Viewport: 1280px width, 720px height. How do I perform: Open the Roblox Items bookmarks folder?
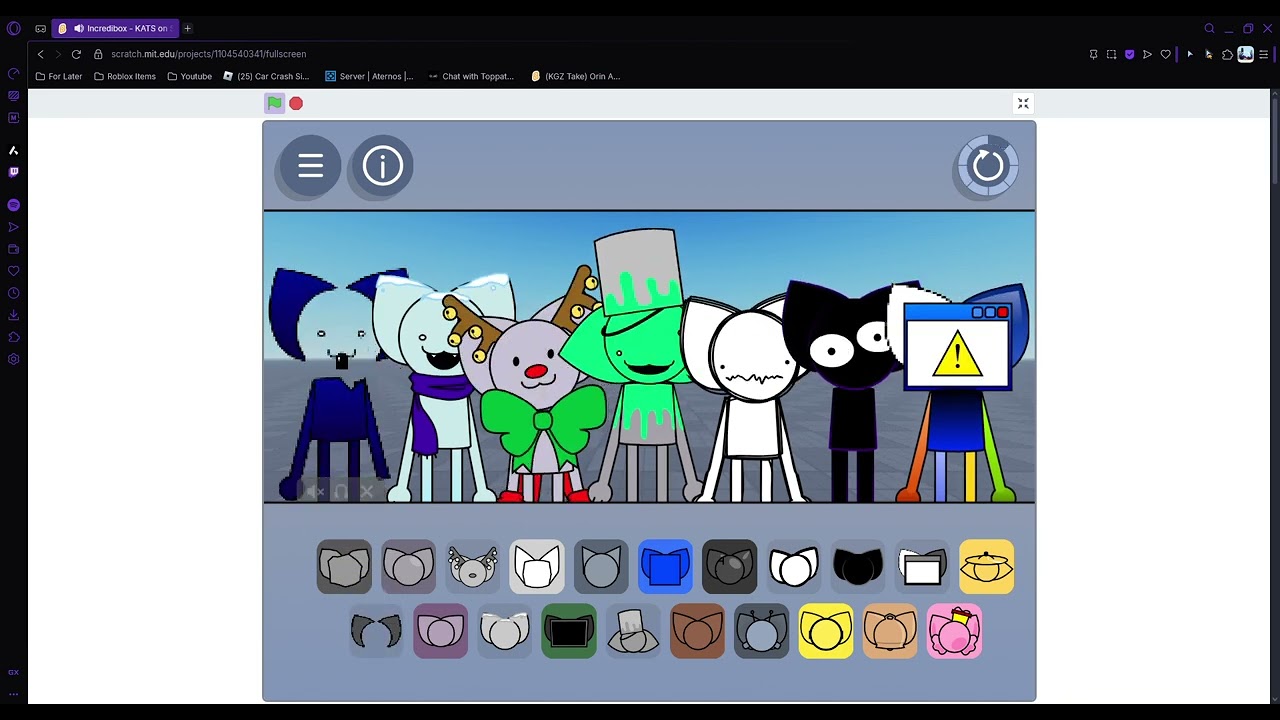[x=125, y=76]
